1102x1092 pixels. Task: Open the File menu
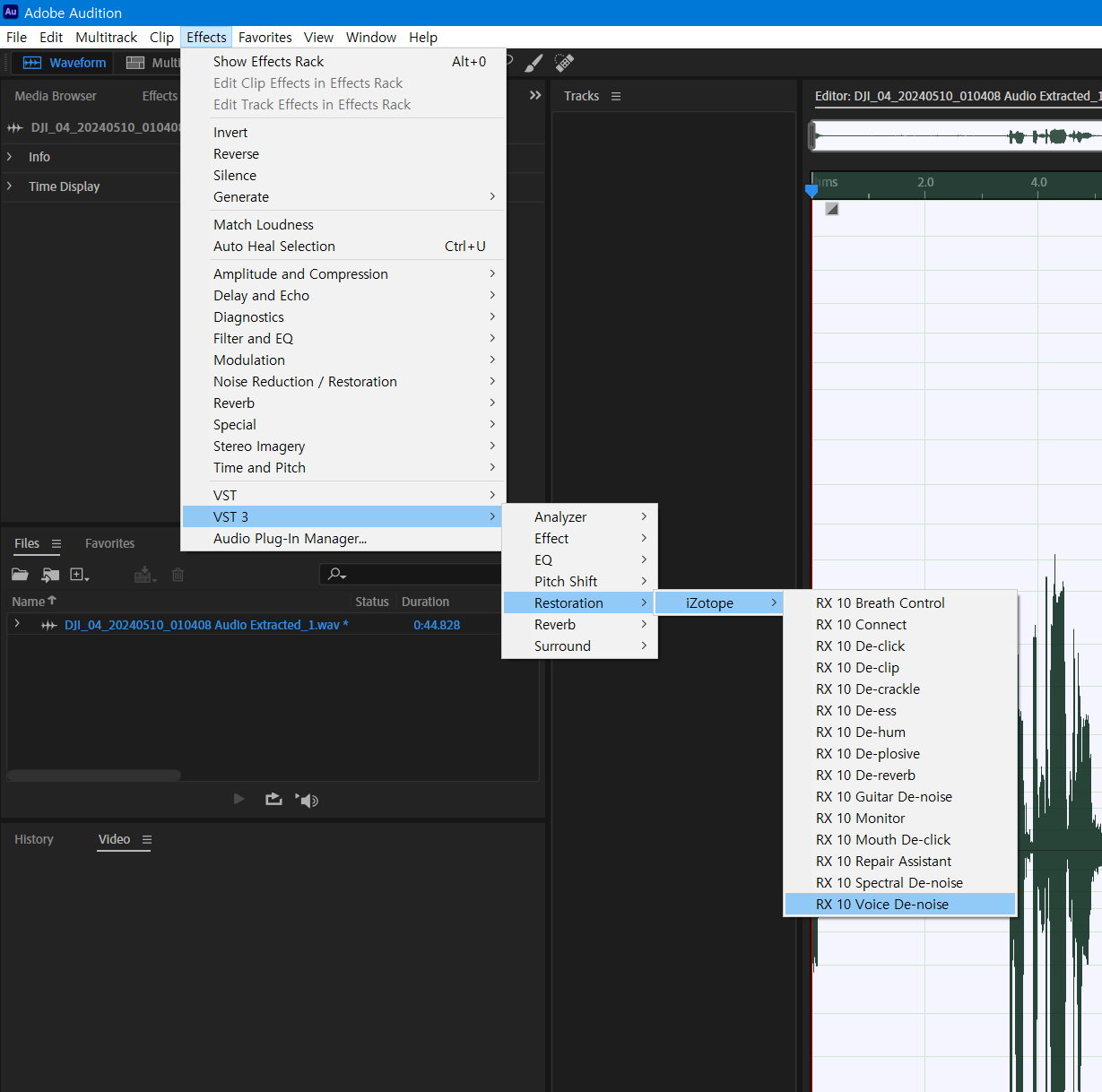coord(17,38)
